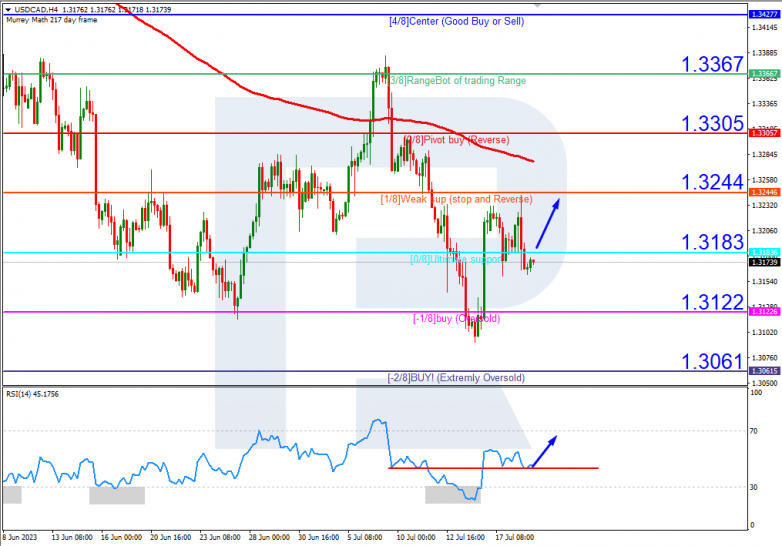Click the [1/8]Weak sup (stop and Reverse) label
This screenshot has width=782, height=546.
456,199
